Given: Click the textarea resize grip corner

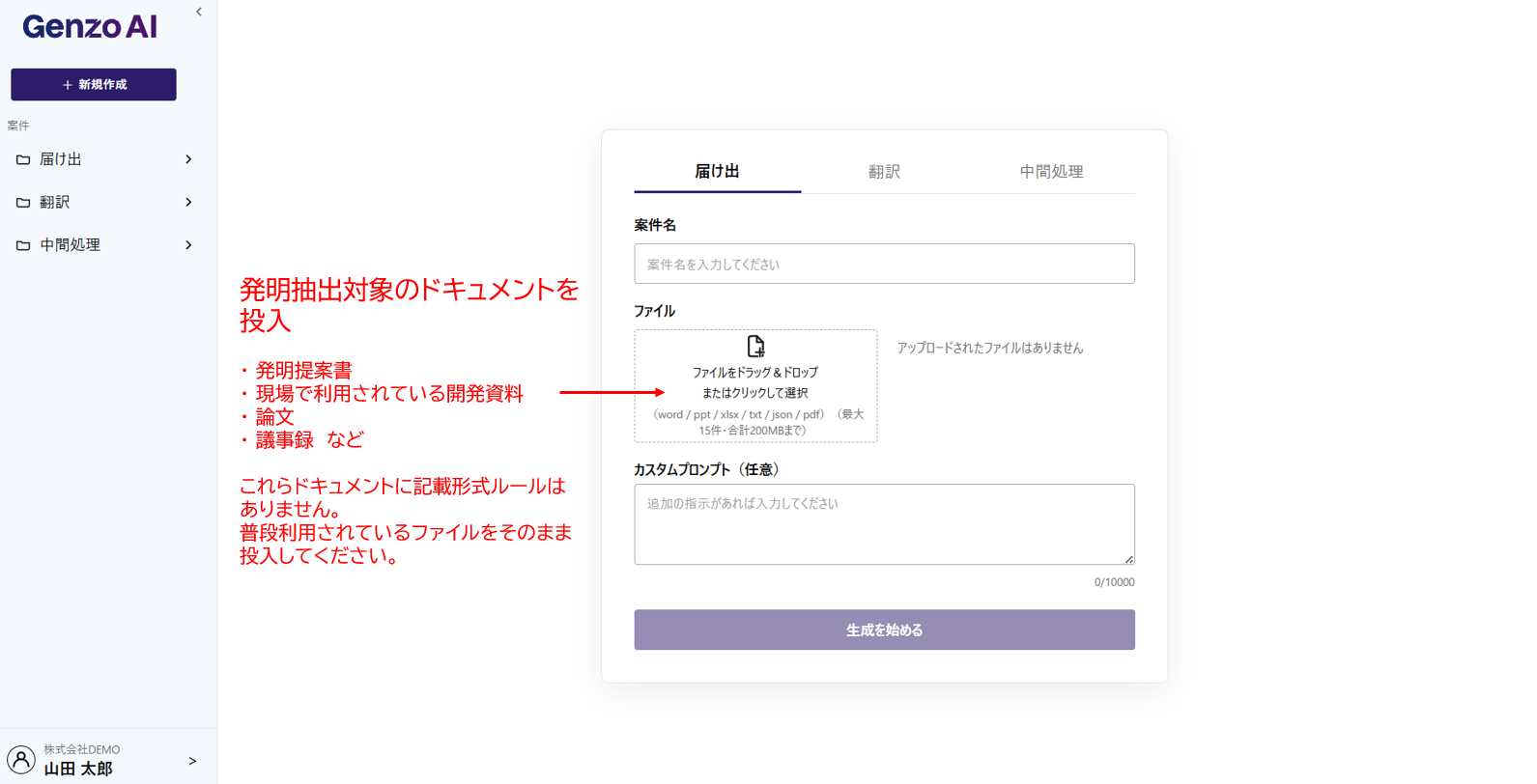Looking at the screenshot, I should pyautogui.click(x=1128, y=559).
